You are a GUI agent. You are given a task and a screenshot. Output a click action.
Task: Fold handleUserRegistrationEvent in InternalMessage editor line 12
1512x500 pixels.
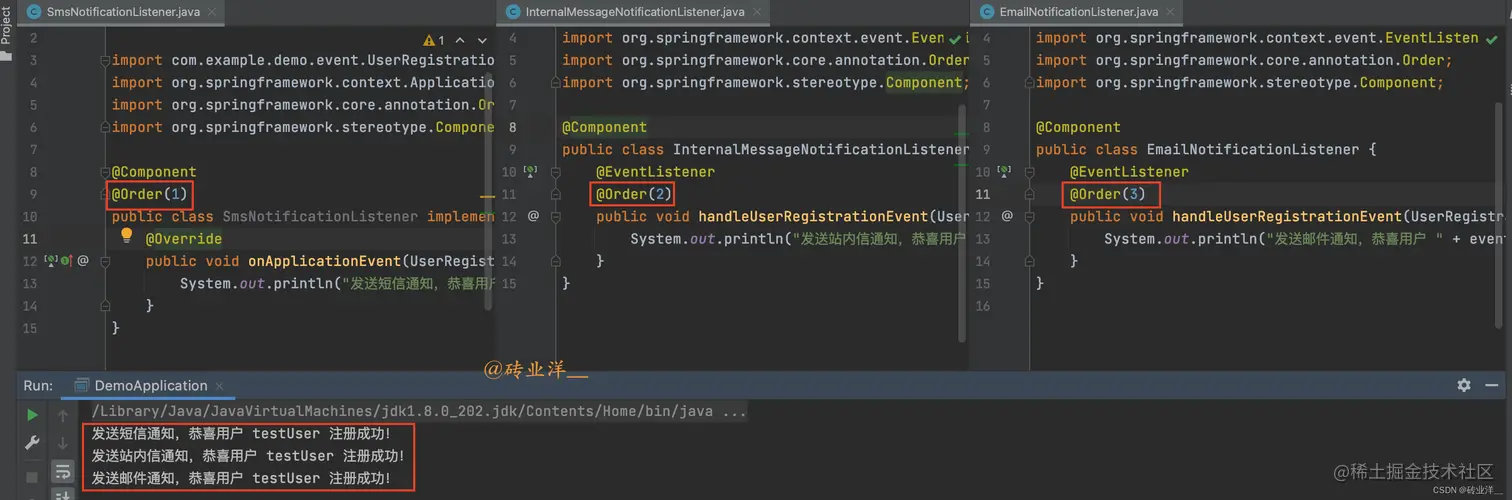pyautogui.click(x=556, y=216)
